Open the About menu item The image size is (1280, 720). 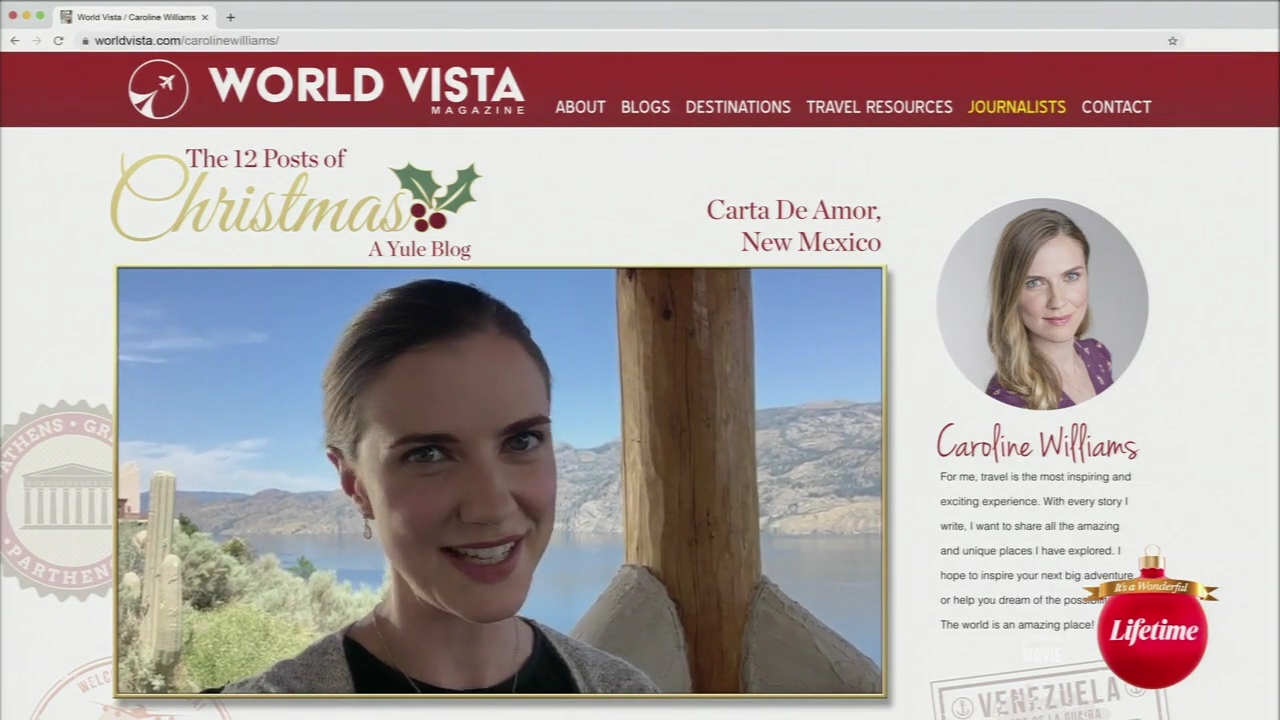tap(580, 107)
